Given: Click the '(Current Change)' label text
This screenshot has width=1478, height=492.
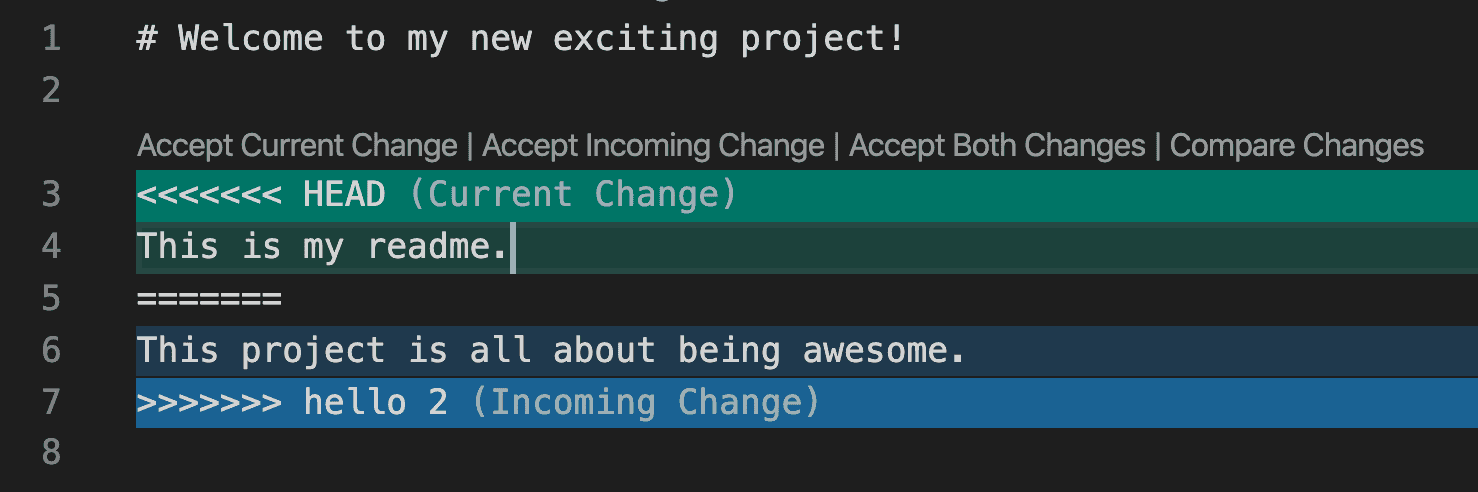Looking at the screenshot, I should pyautogui.click(x=573, y=194).
